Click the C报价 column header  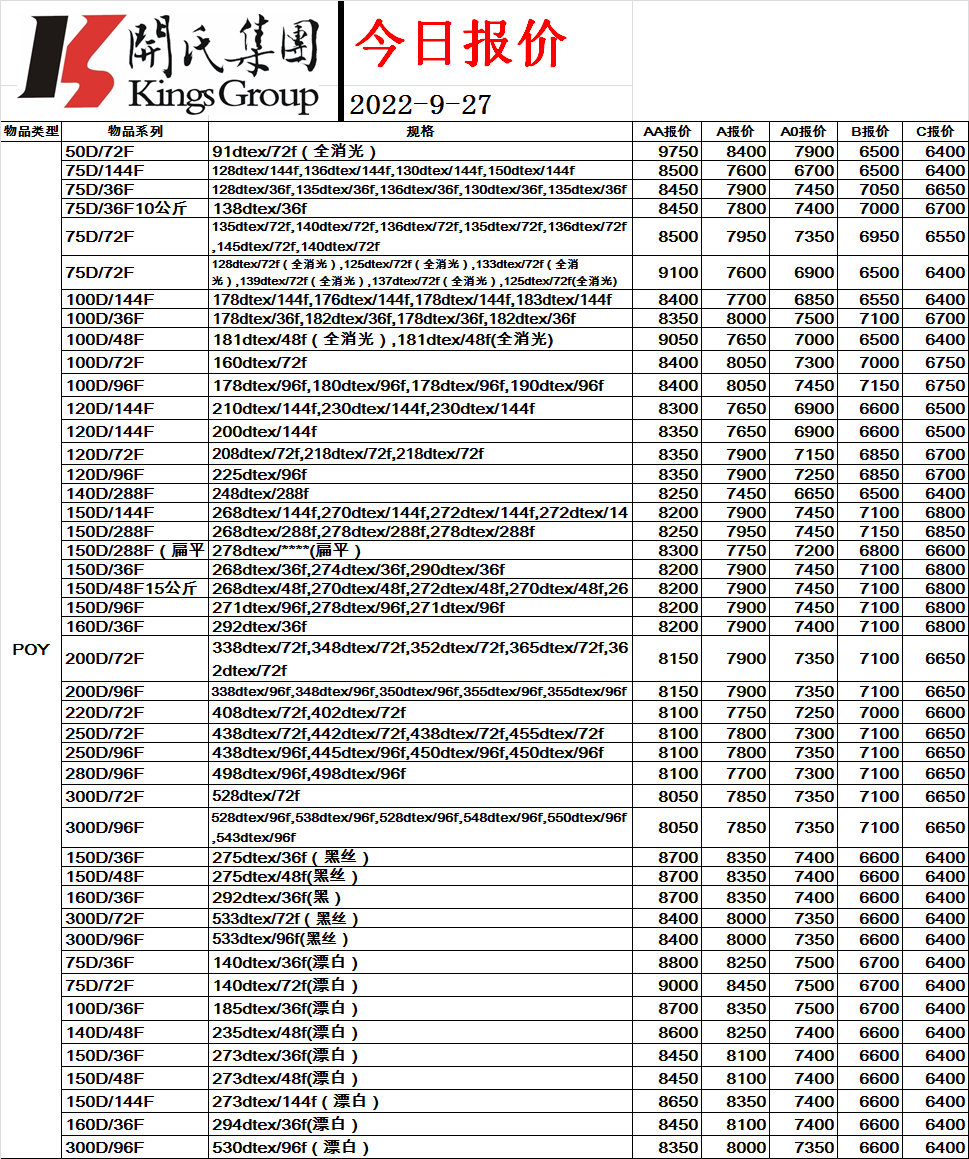click(935, 131)
